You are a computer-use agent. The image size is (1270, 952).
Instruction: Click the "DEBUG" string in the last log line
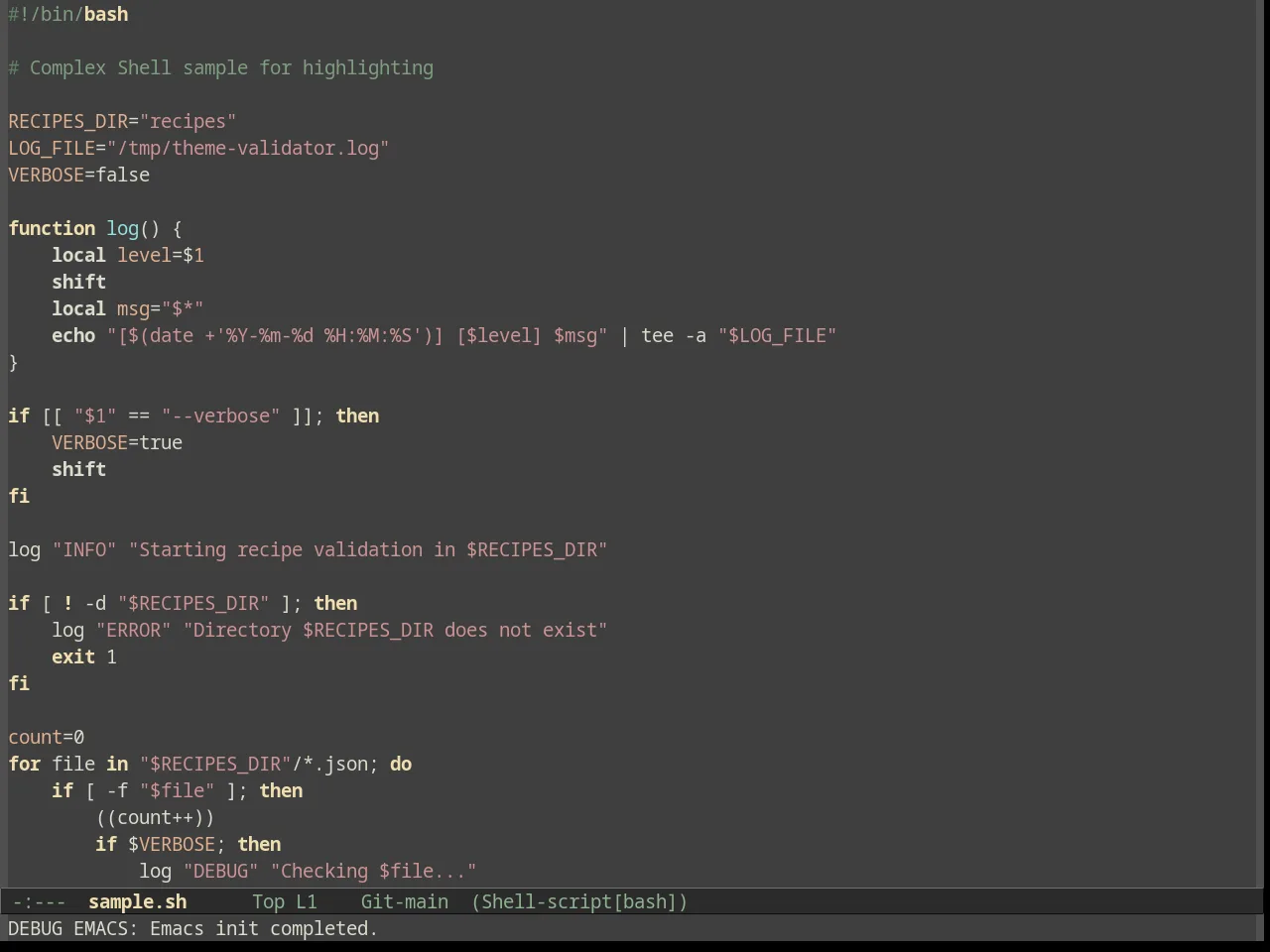pyautogui.click(x=221, y=872)
